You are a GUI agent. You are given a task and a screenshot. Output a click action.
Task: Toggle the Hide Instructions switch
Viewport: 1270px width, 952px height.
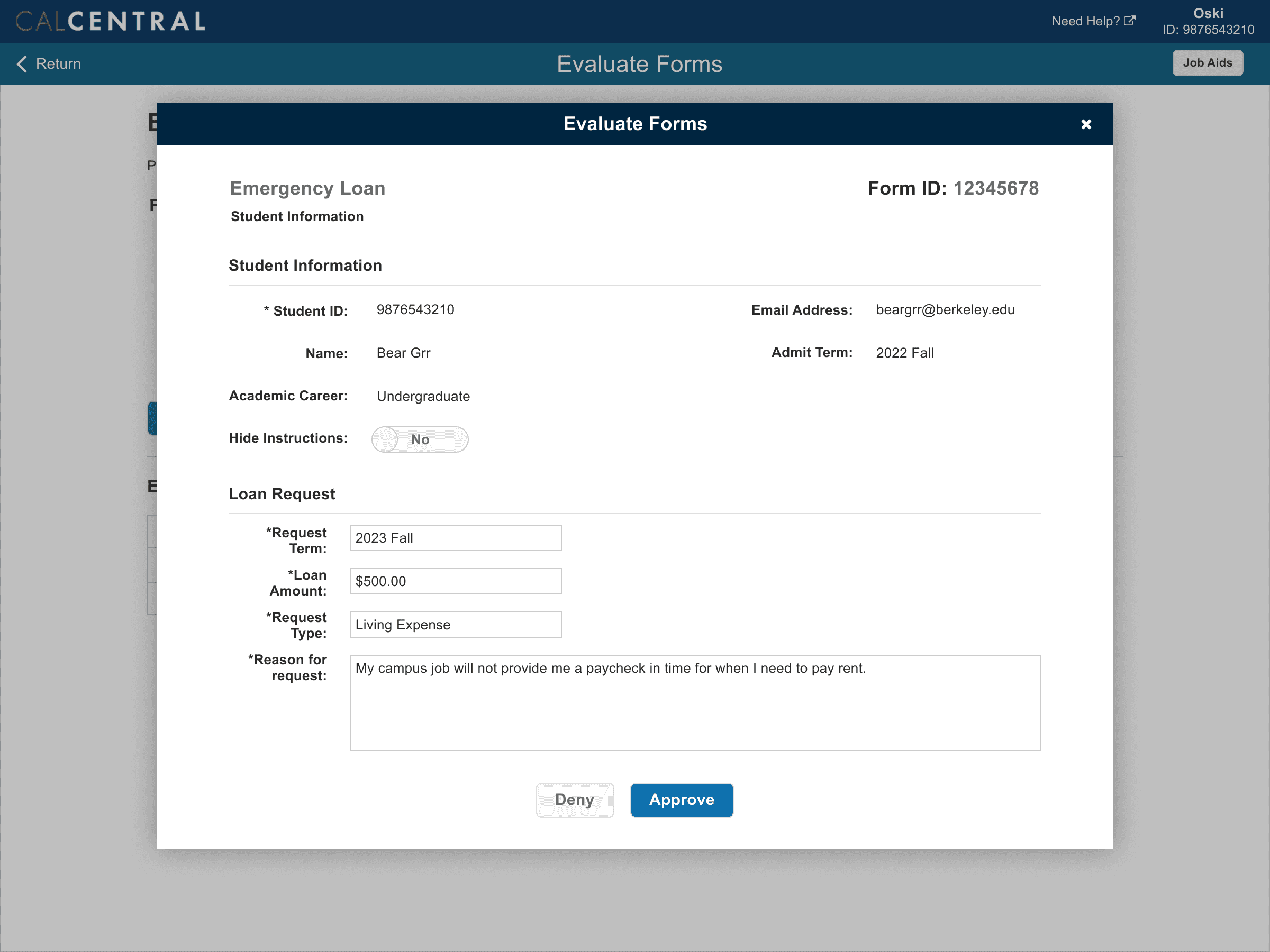[420, 440]
